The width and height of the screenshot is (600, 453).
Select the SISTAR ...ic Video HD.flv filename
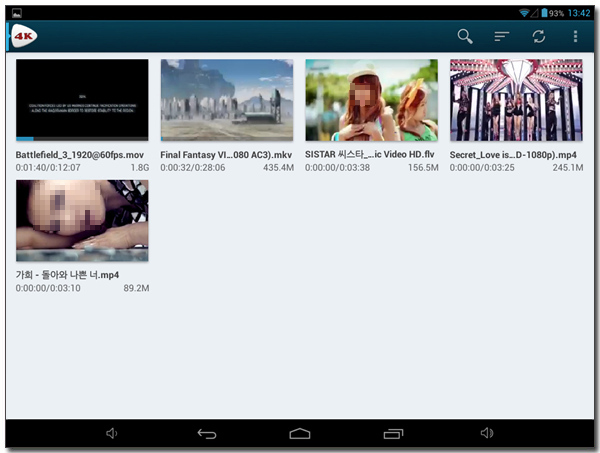(x=370, y=155)
